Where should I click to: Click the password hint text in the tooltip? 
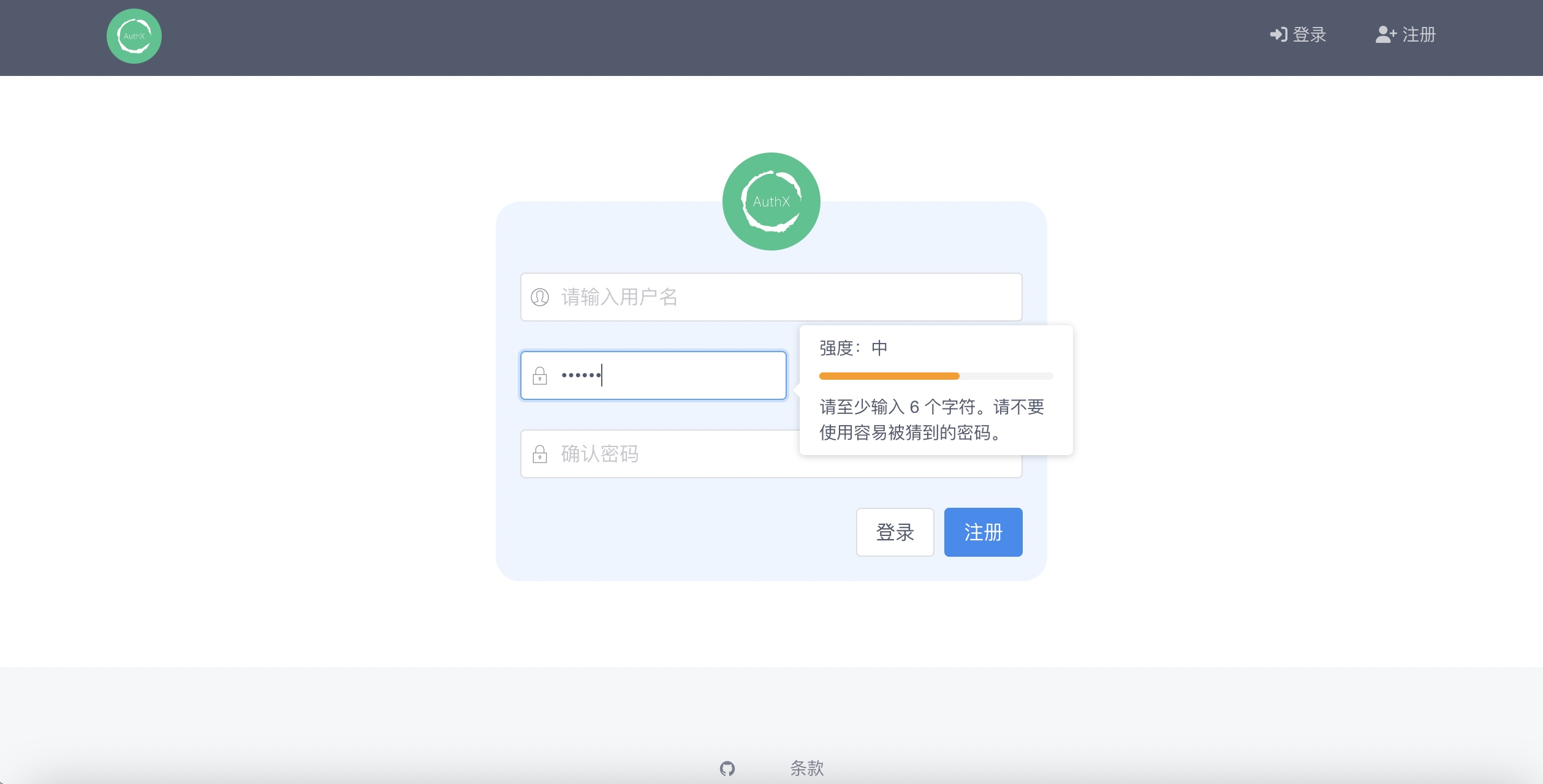(x=931, y=420)
